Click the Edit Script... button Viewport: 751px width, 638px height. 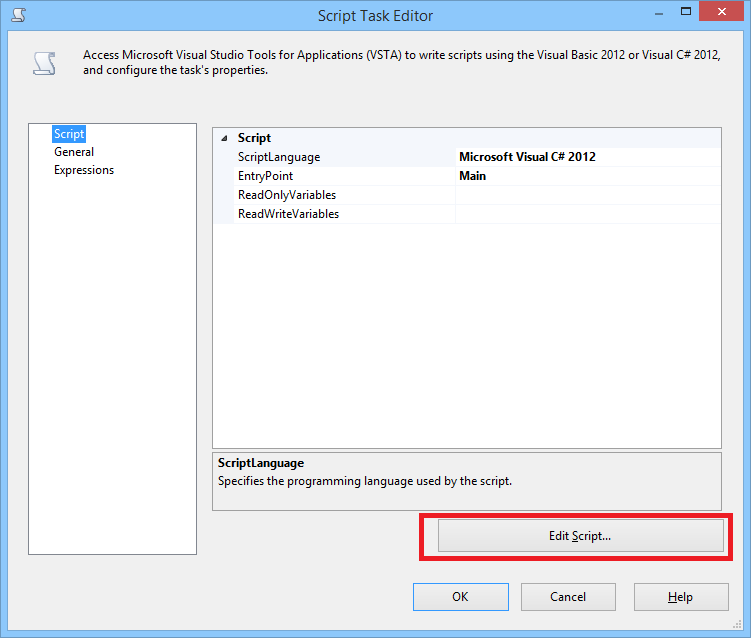click(x=580, y=535)
